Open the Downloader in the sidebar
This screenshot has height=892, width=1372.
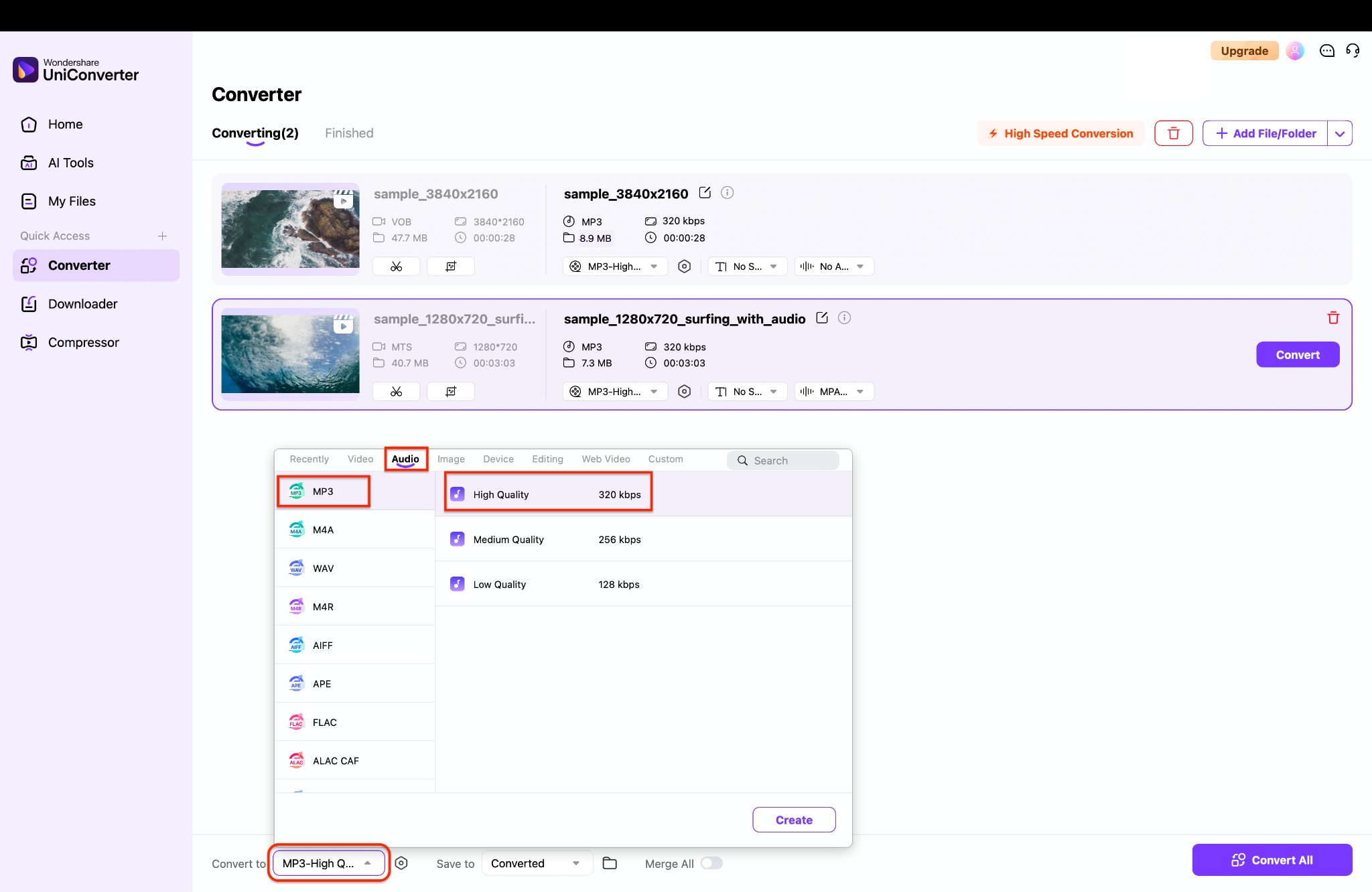[x=82, y=303]
